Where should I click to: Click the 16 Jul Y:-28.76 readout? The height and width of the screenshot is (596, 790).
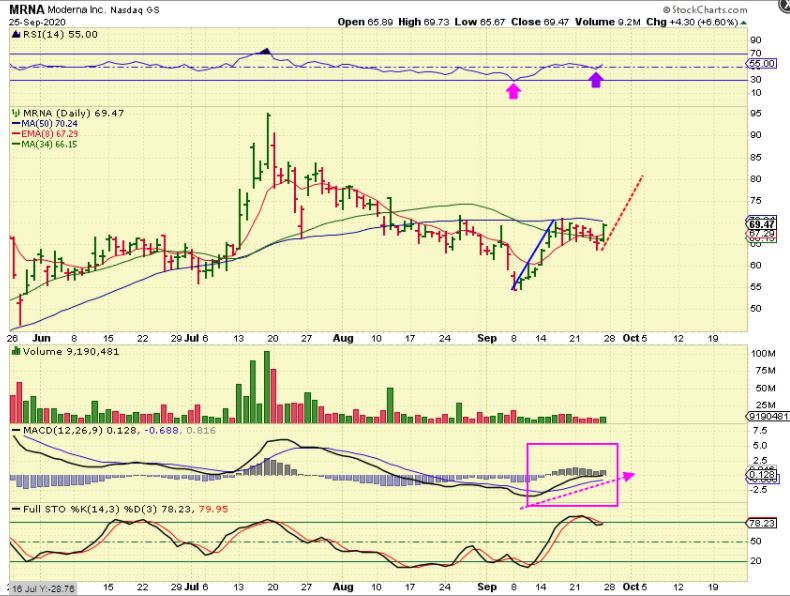[43, 588]
